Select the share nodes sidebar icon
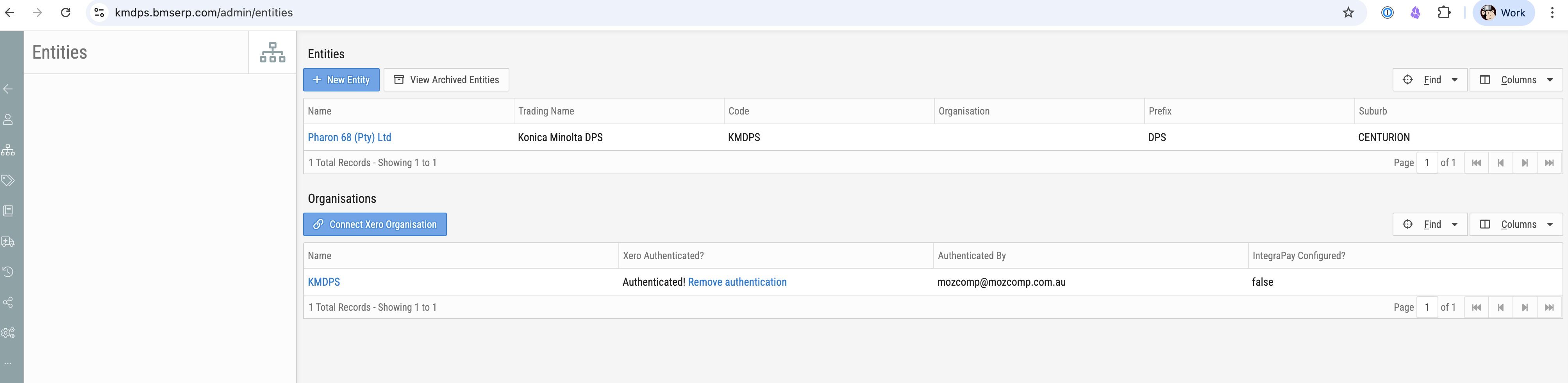Screen dimensions: 1568x383 (8, 302)
